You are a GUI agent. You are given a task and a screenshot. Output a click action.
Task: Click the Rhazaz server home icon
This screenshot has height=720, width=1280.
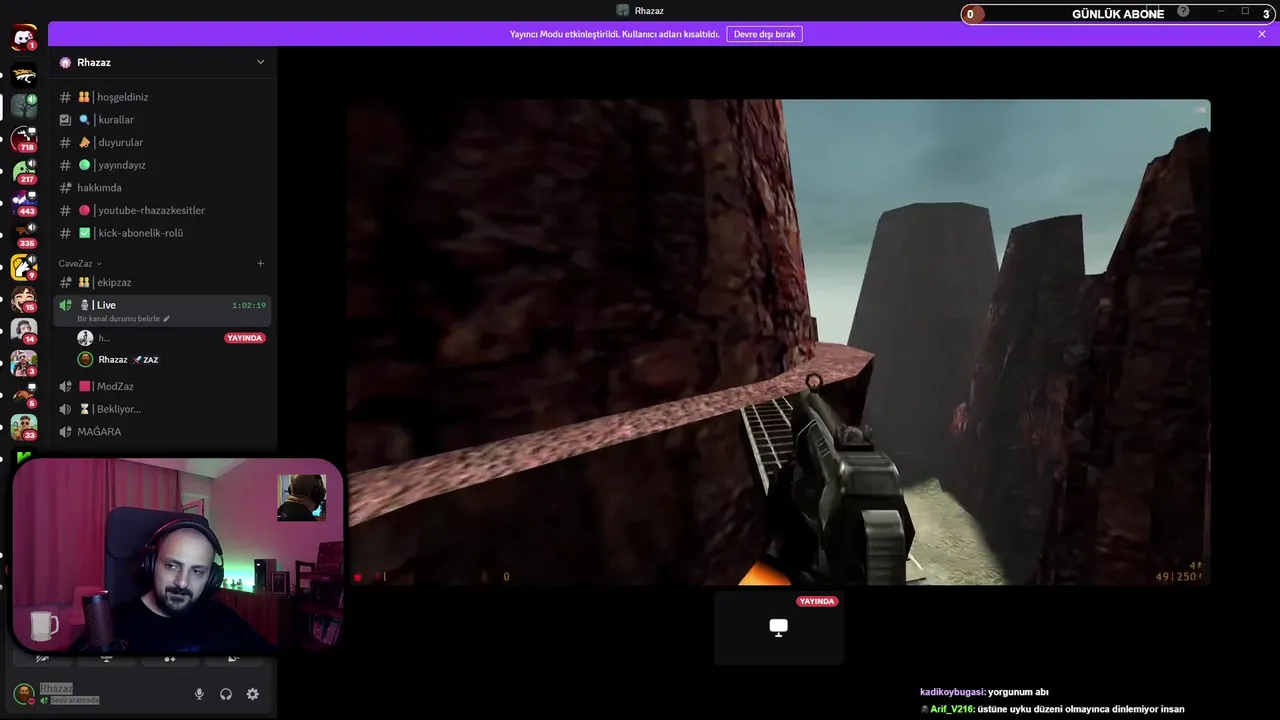(66, 62)
